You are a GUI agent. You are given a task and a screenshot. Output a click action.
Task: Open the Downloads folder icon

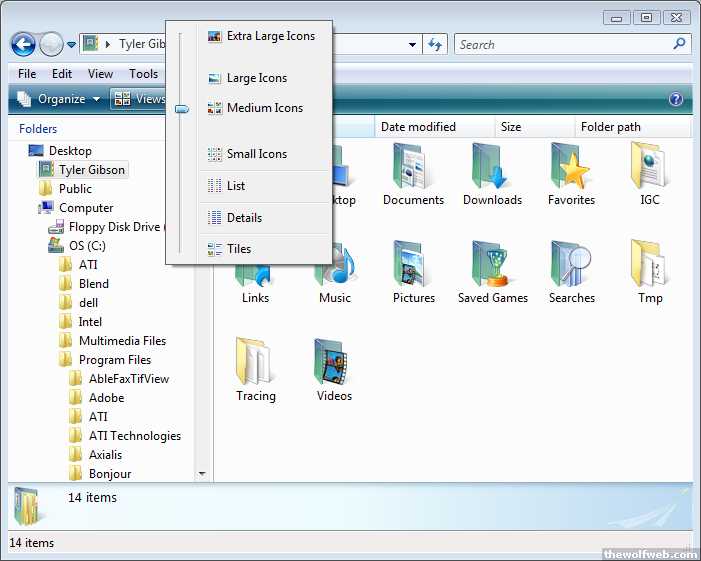492,168
